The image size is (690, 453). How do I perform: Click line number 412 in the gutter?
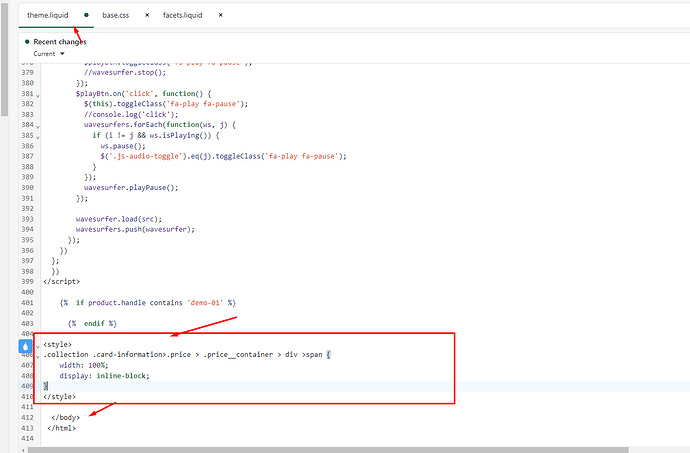pyautogui.click(x=27, y=417)
